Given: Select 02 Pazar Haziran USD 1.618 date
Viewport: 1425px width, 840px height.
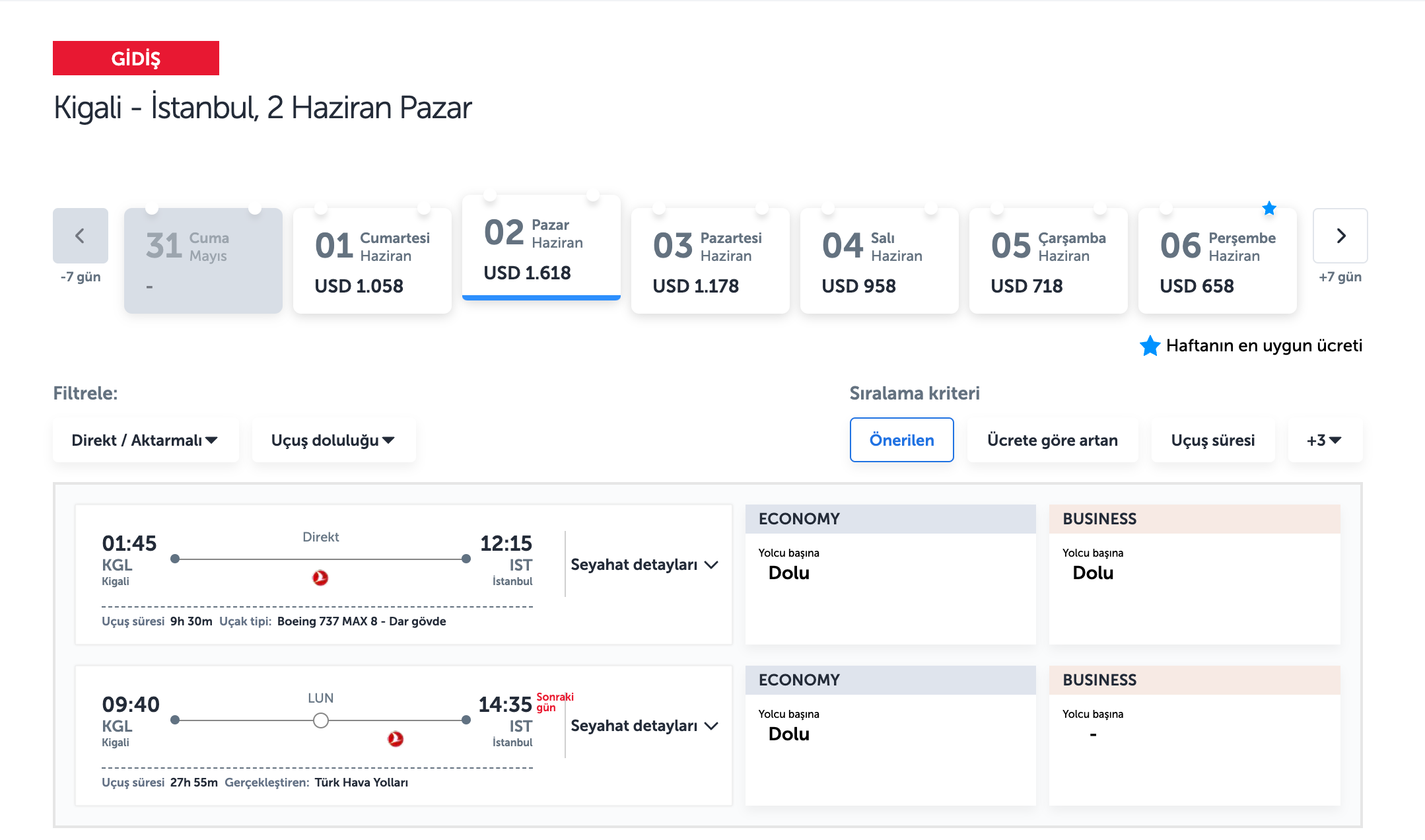Looking at the screenshot, I should 541,248.
